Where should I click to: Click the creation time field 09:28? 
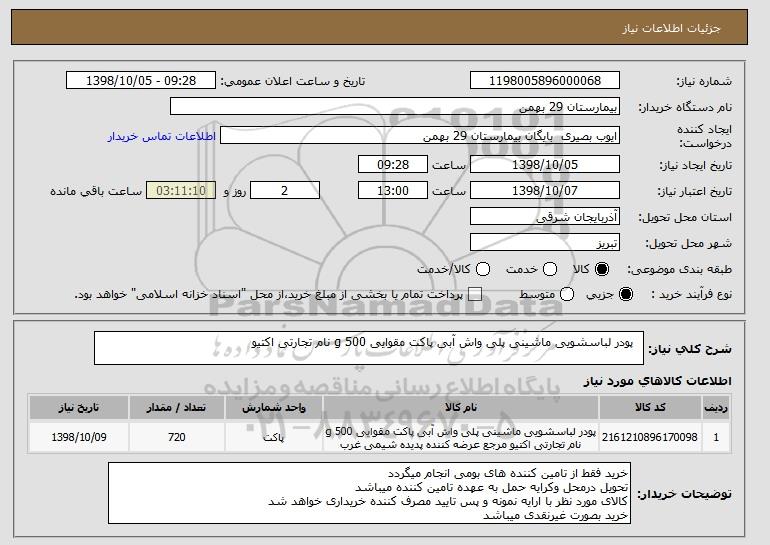click(393, 164)
